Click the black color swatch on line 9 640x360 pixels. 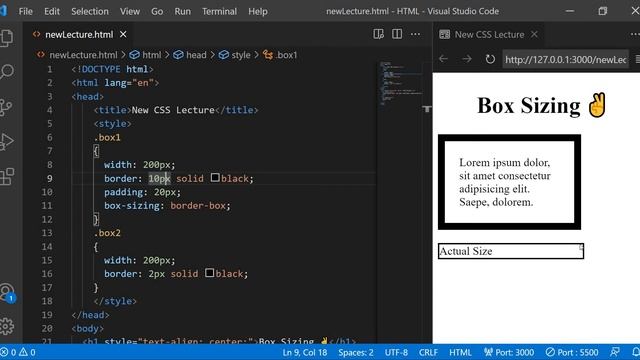[215, 178]
